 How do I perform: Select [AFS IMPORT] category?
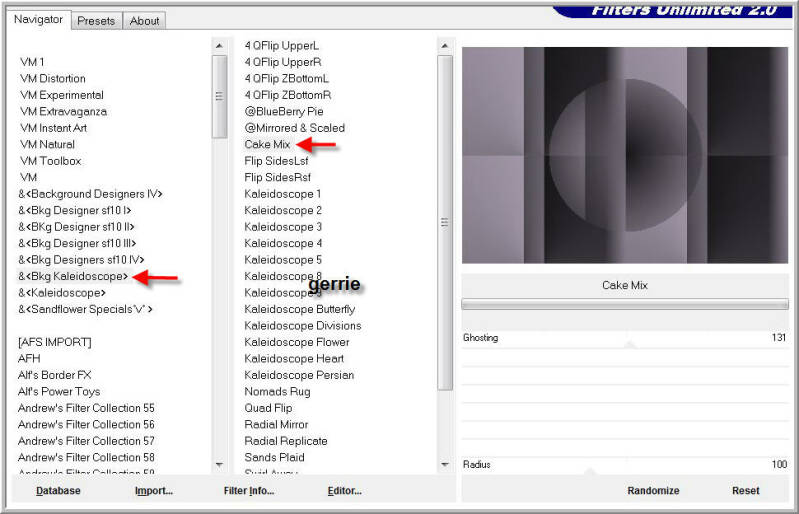click(55, 342)
